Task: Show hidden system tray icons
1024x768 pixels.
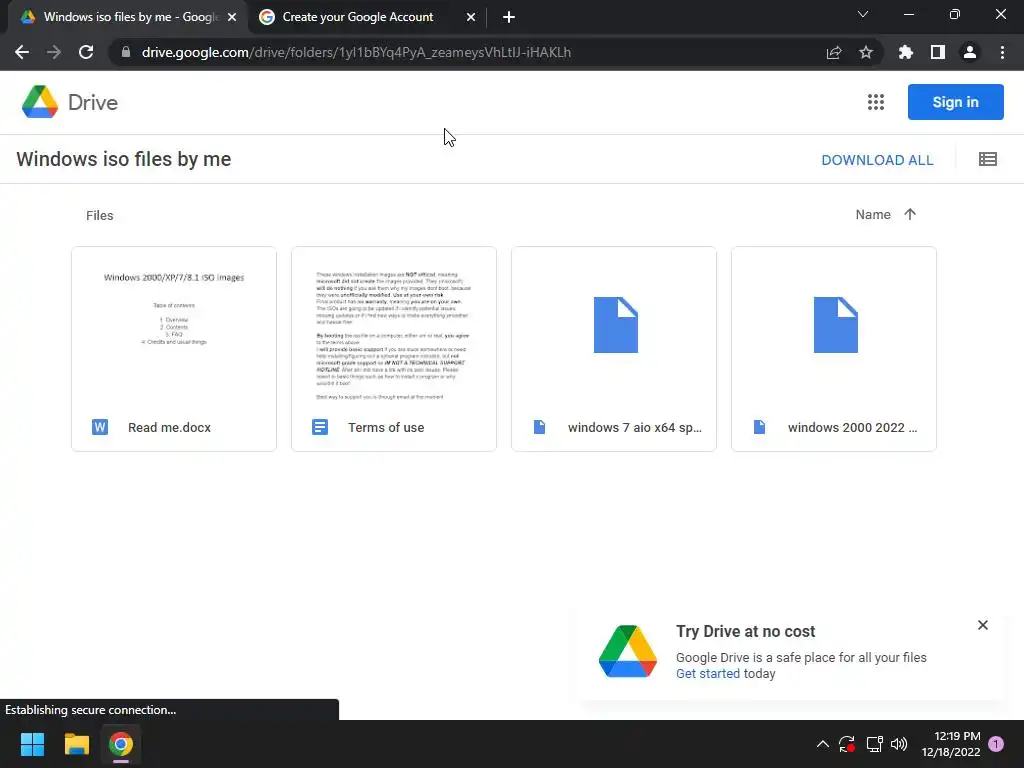Action: click(x=823, y=744)
